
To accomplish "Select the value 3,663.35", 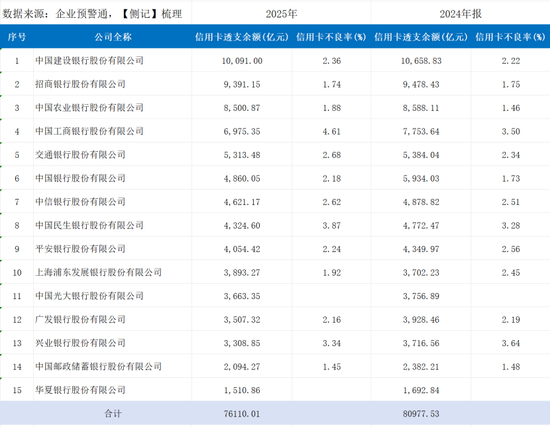I will 242,296.
